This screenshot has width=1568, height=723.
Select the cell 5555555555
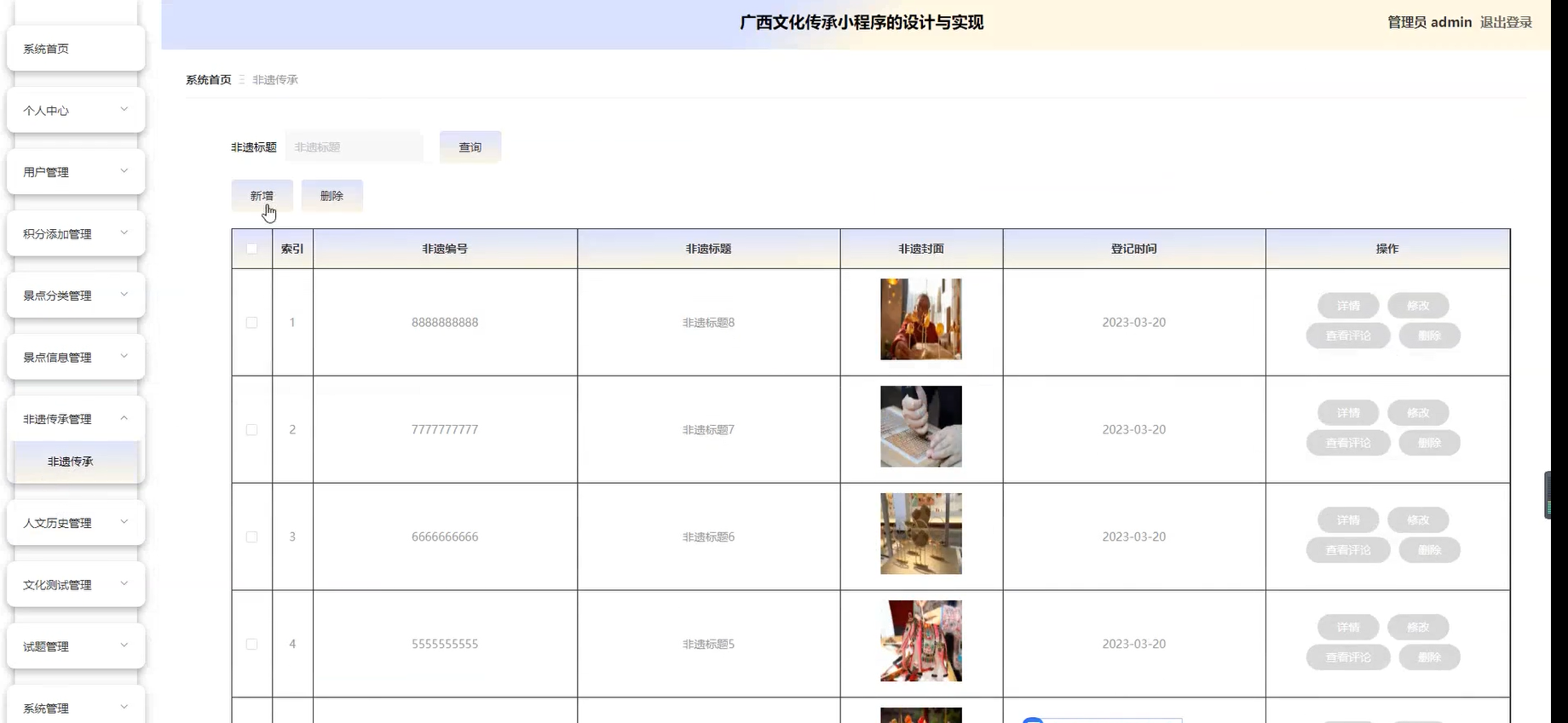coord(445,644)
